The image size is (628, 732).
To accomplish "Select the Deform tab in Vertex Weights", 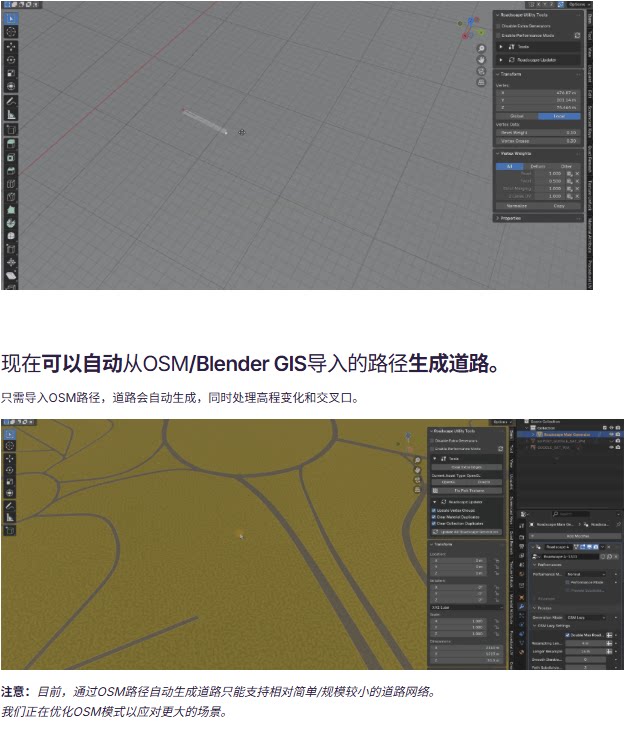I will coord(538,166).
